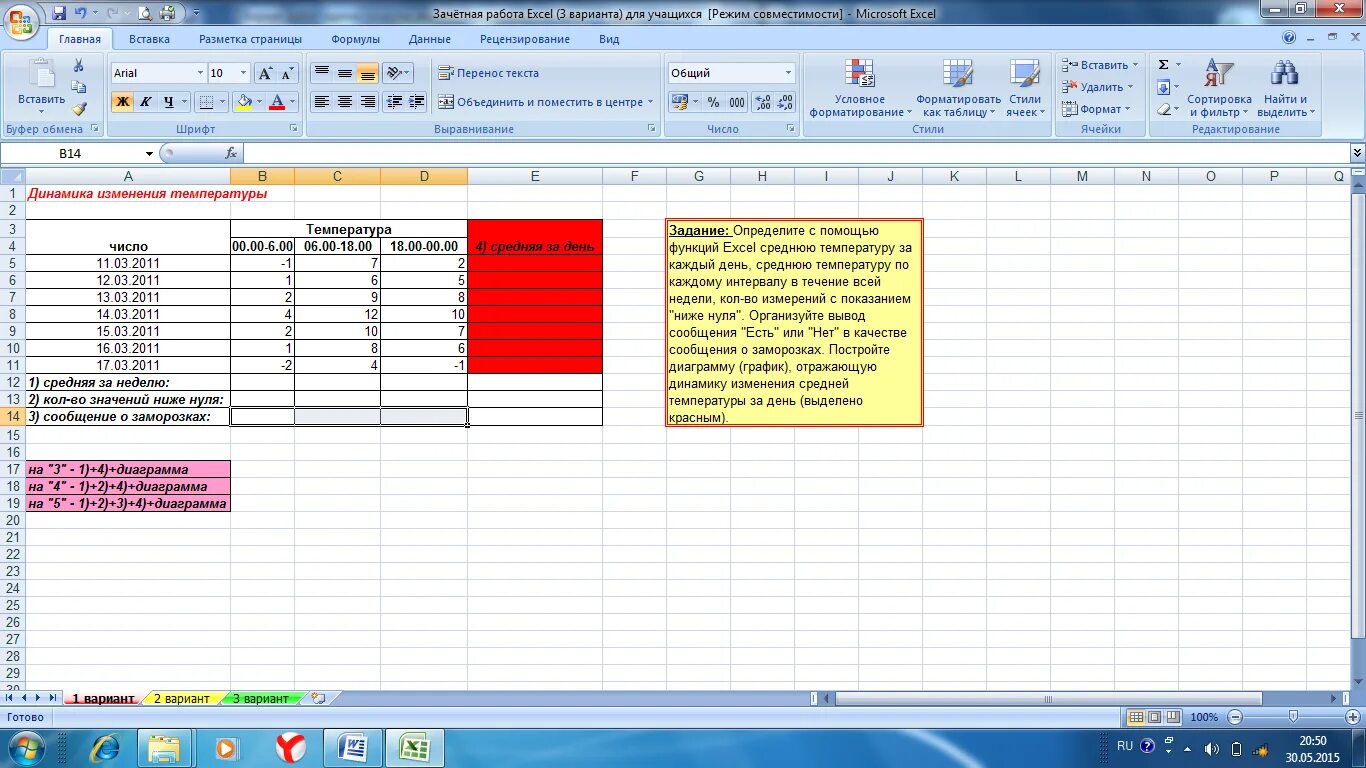Click the AutoSum sigma icon
This screenshot has width=1366, height=768.
pyautogui.click(x=1163, y=65)
